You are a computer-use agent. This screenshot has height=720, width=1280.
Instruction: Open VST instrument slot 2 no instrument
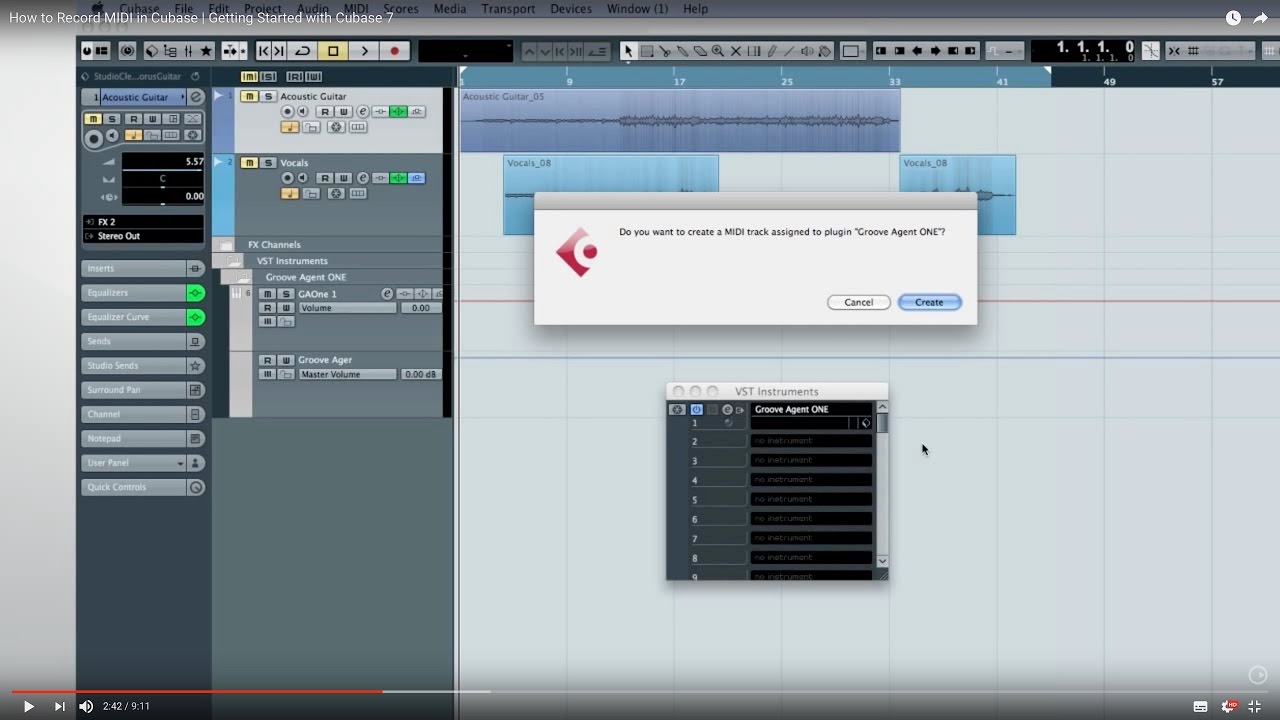(811, 441)
